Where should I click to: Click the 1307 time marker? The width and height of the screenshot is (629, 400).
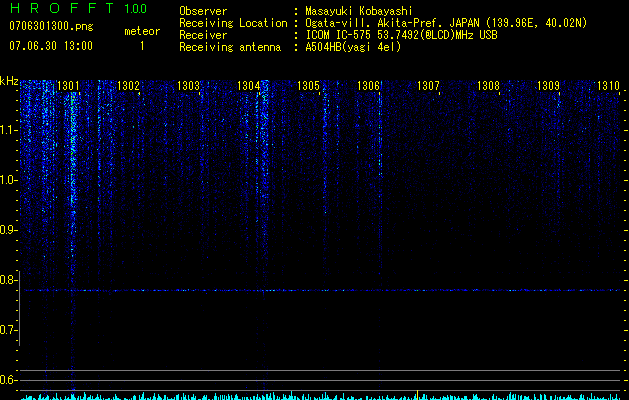(428, 86)
